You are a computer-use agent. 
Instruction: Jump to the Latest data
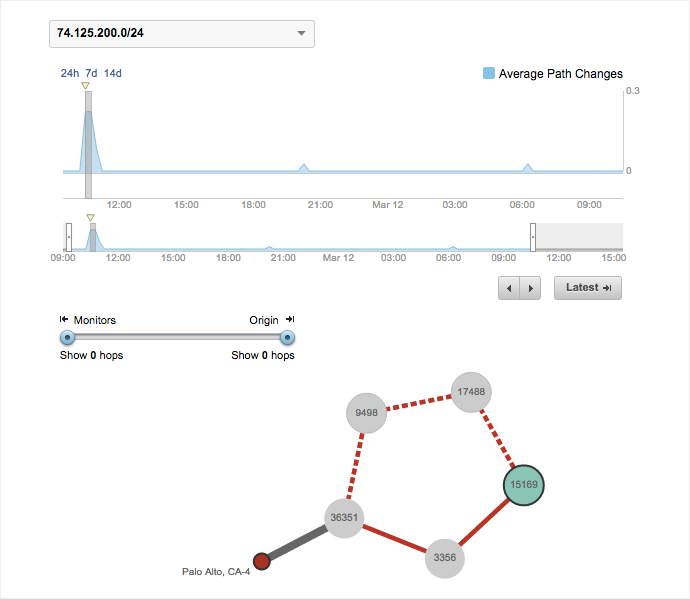coord(588,288)
